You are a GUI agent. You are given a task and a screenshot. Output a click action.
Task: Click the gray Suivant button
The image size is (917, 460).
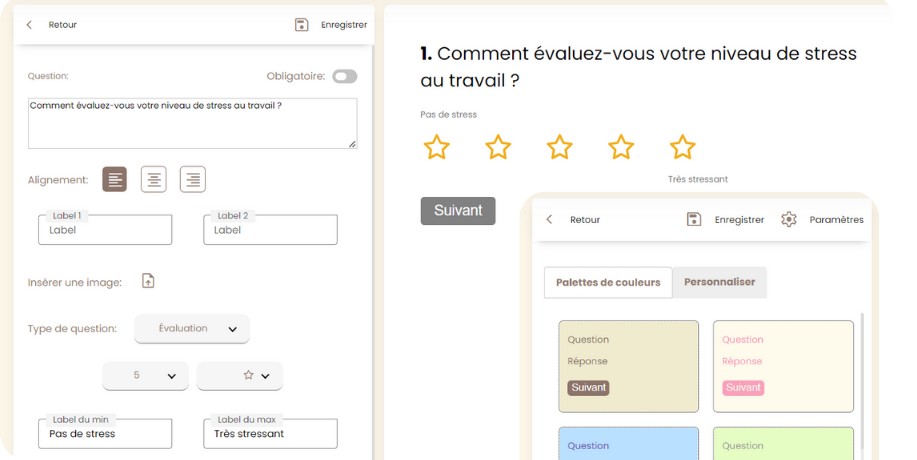pos(458,211)
